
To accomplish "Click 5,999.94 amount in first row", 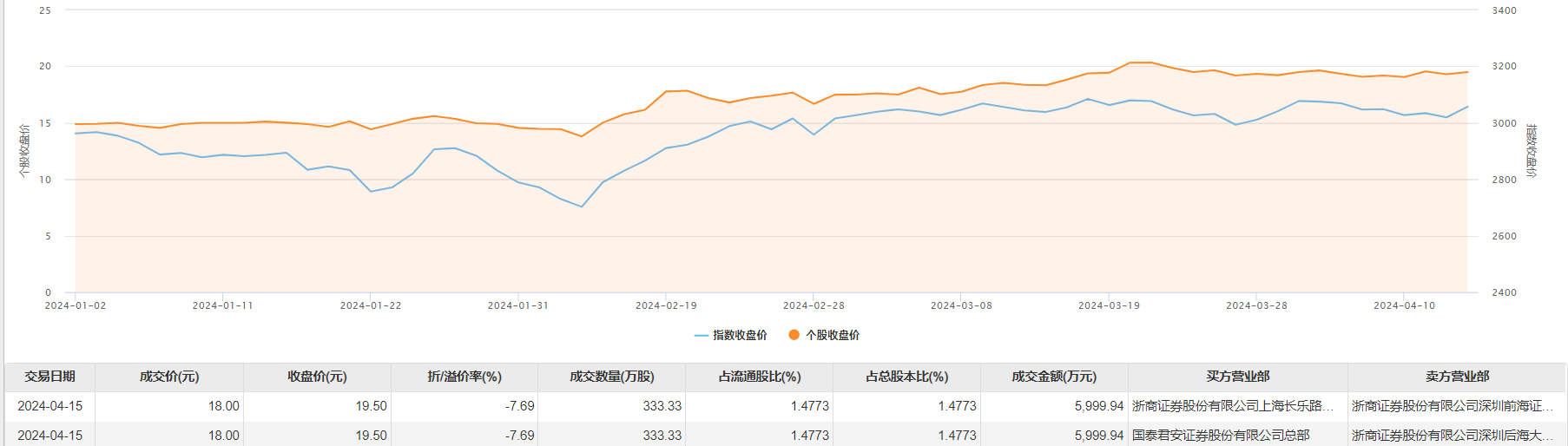I will pos(1099,406).
